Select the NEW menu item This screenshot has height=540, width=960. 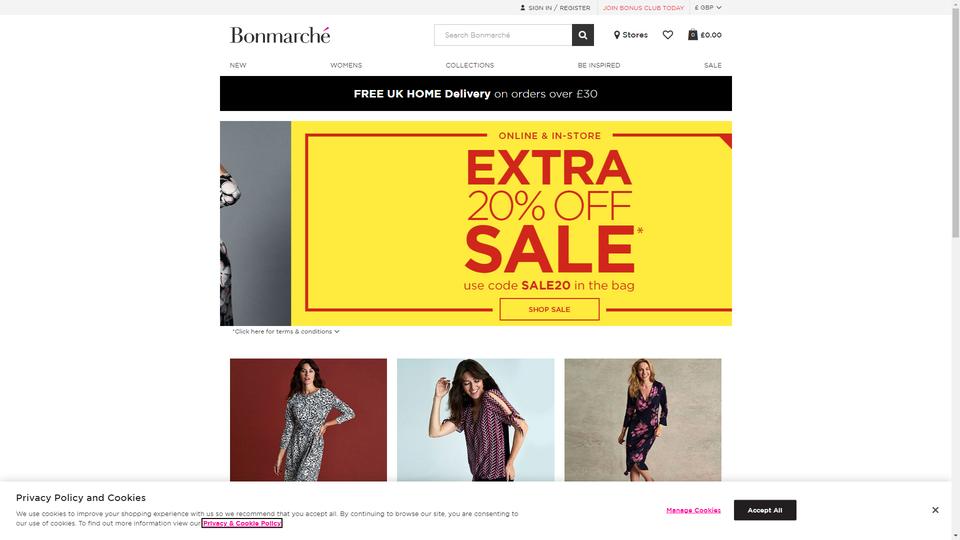(238, 65)
